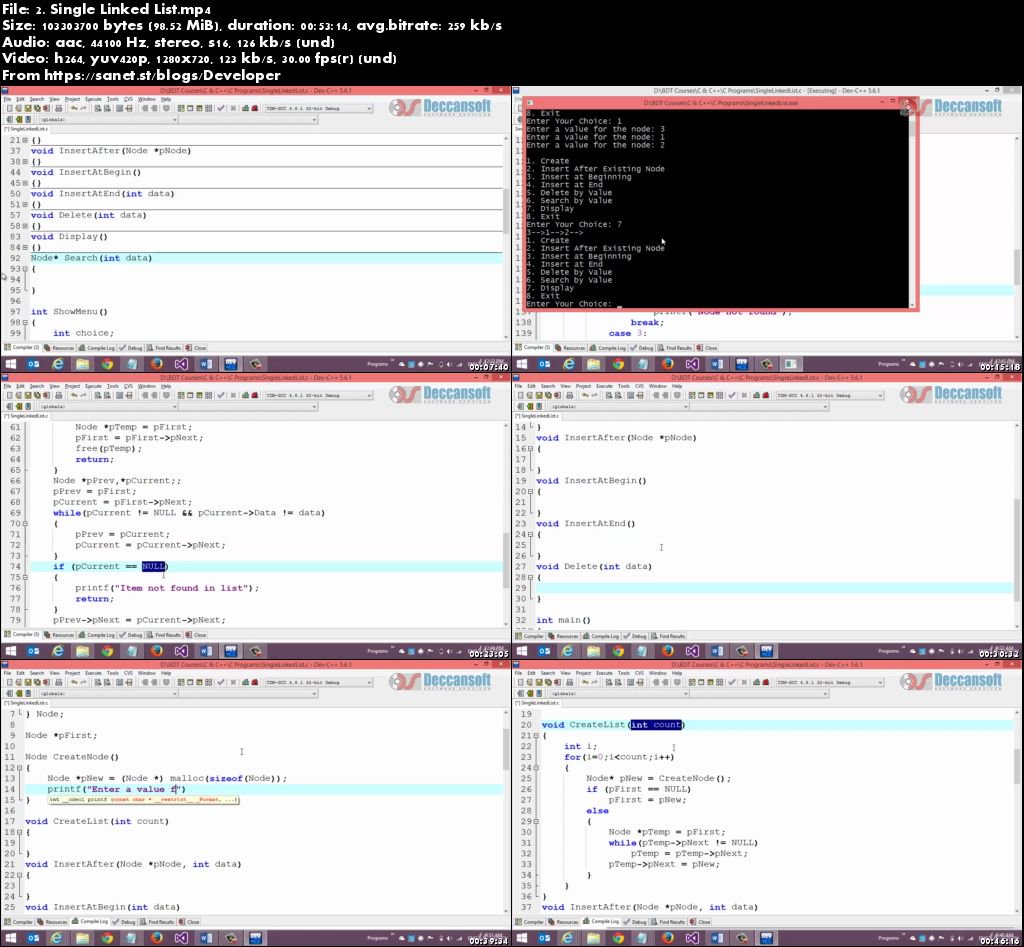Click Windows Start button in the 00:07:40 frame
This screenshot has width=1024, height=947.
point(10,364)
